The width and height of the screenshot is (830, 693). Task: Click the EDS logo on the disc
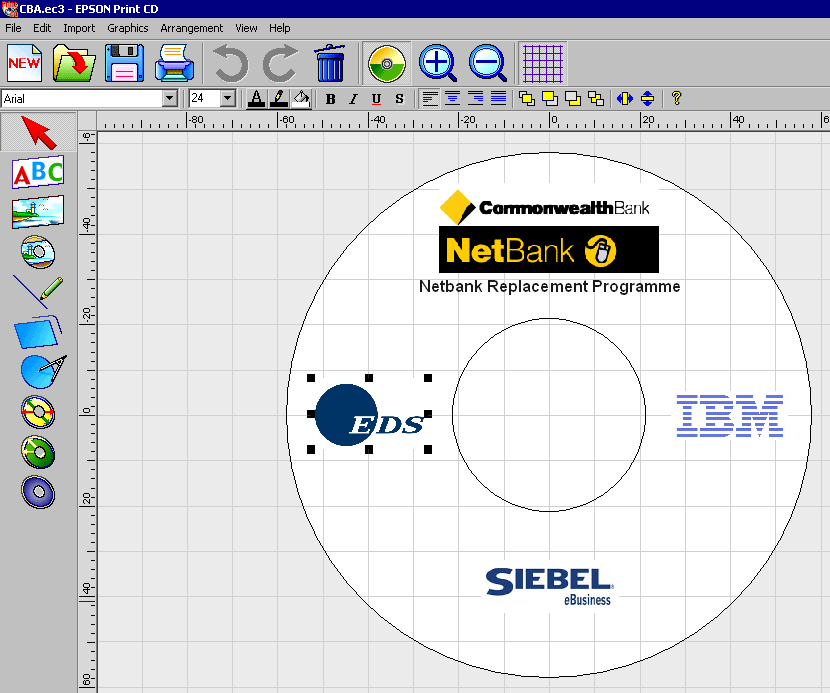coord(369,414)
